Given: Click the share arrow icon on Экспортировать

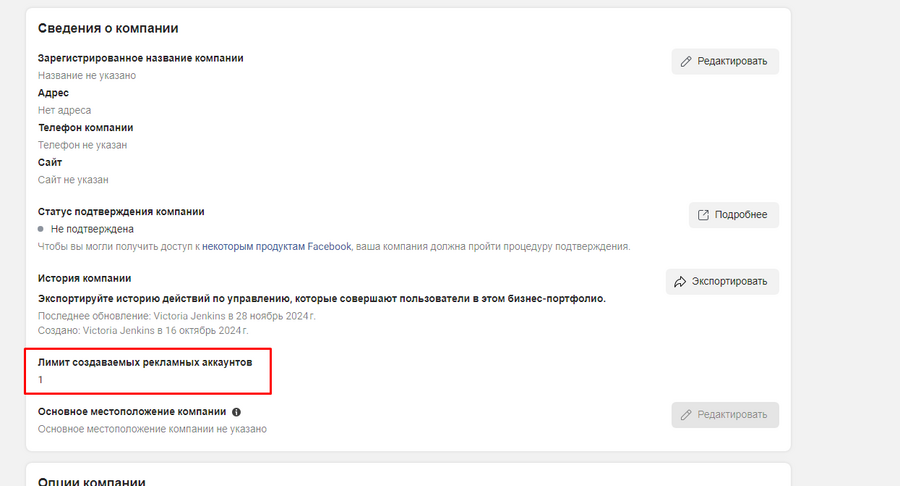Looking at the screenshot, I should pyautogui.click(x=680, y=282).
